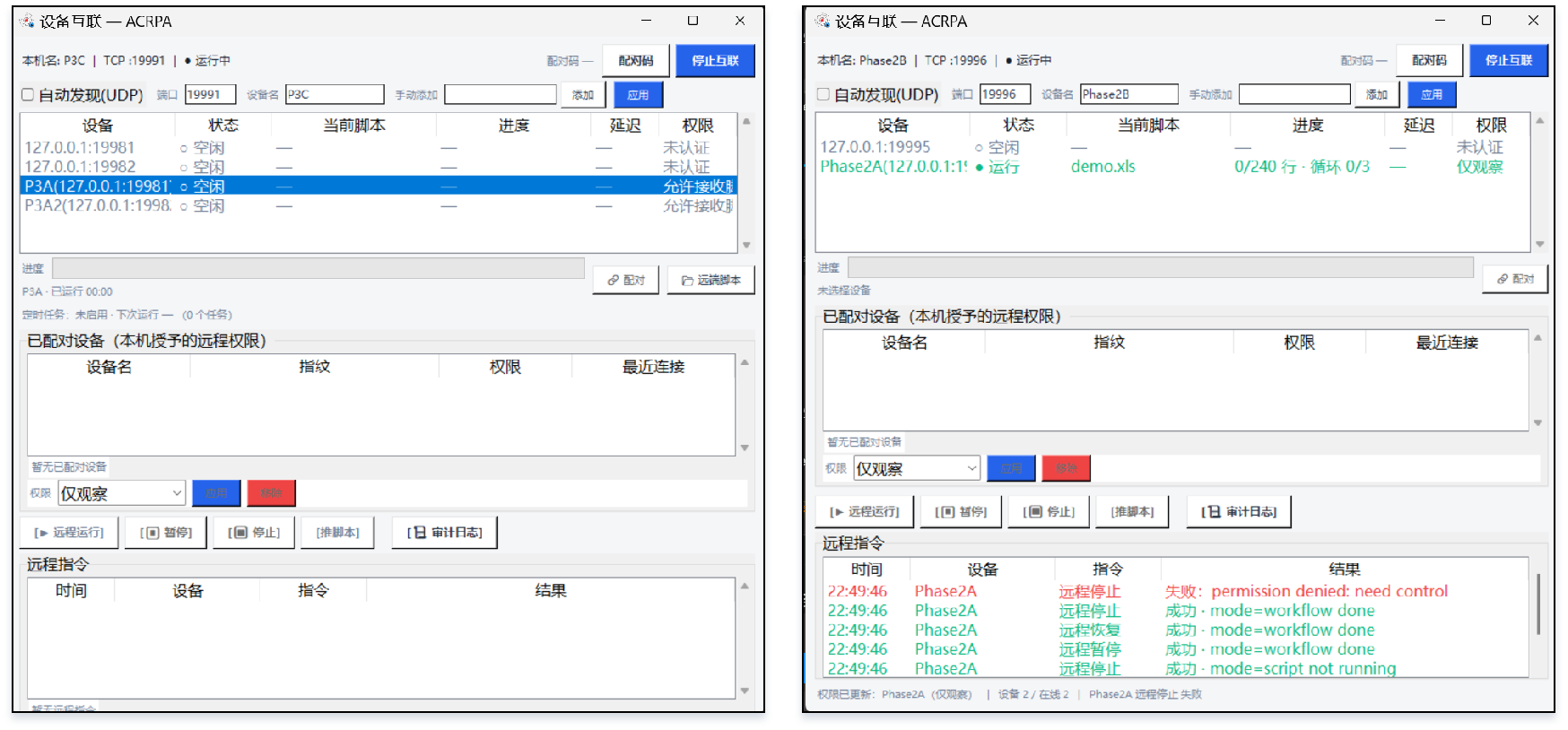The image size is (1568, 730).
Task: Enable 自动发现(UDP) checkbox in P3C window
Action: click(28, 95)
